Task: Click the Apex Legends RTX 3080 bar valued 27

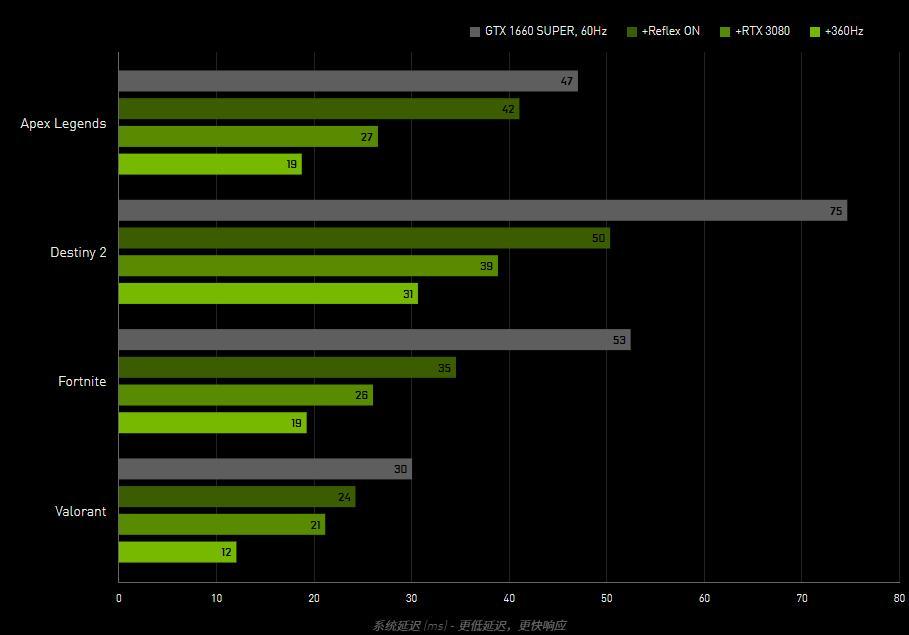Action: point(248,136)
